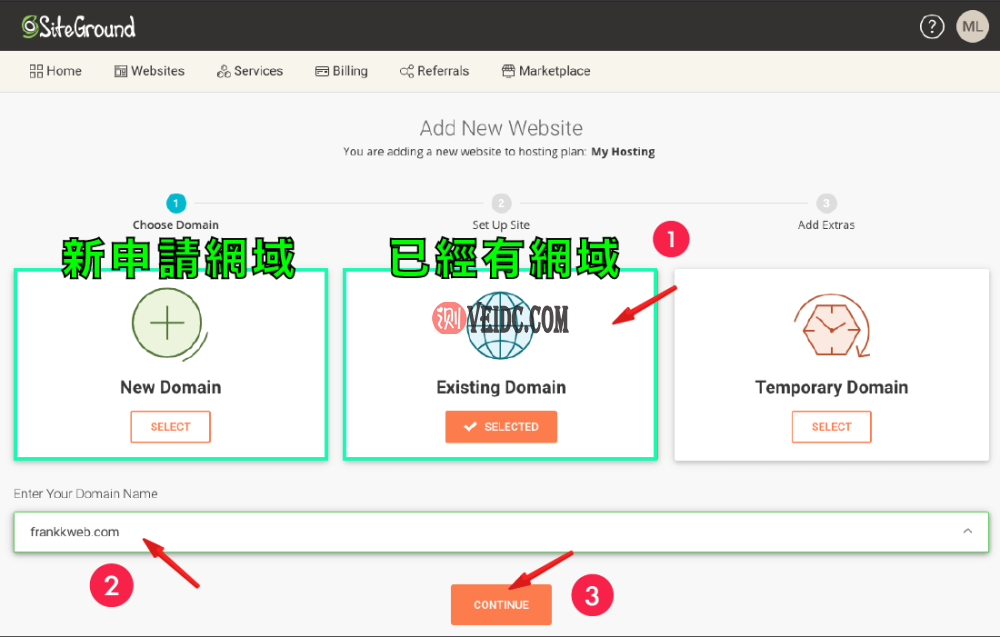This screenshot has height=637, width=1000.
Task: Click the Choose Domain step indicator
Action: tap(176, 200)
